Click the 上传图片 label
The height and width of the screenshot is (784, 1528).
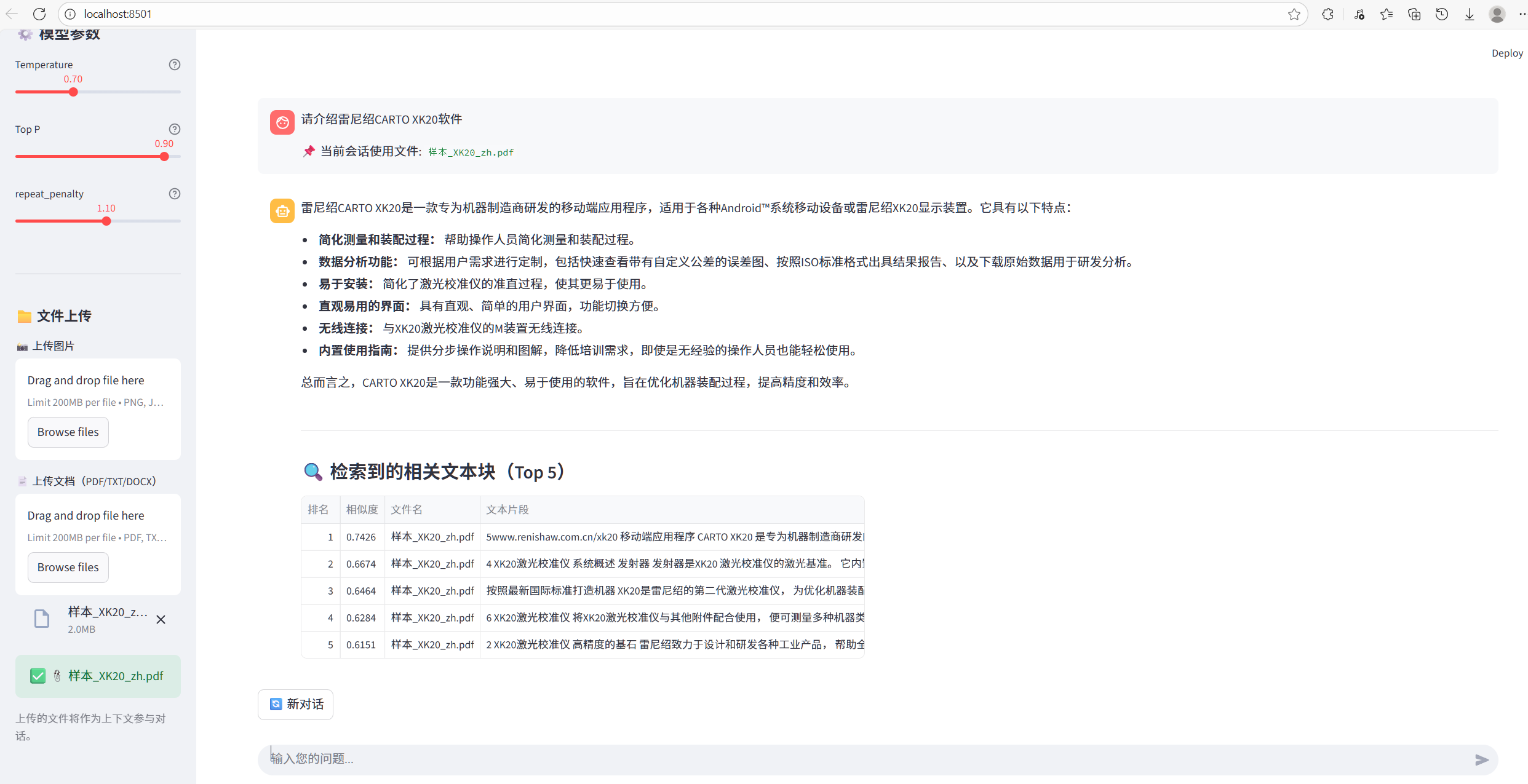(53, 346)
